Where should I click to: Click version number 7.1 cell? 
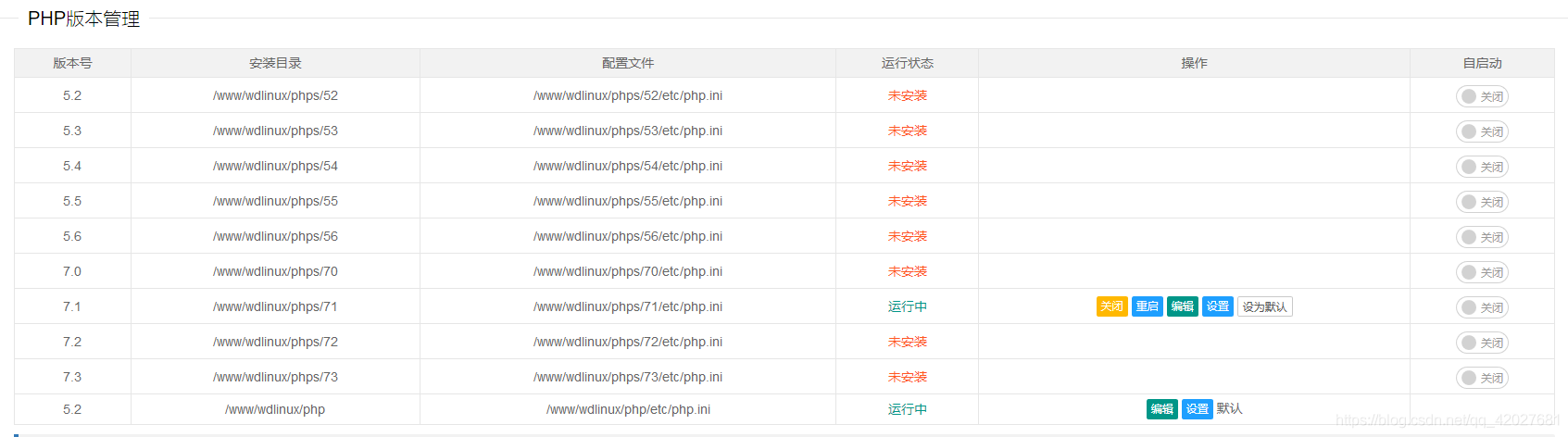[72, 306]
